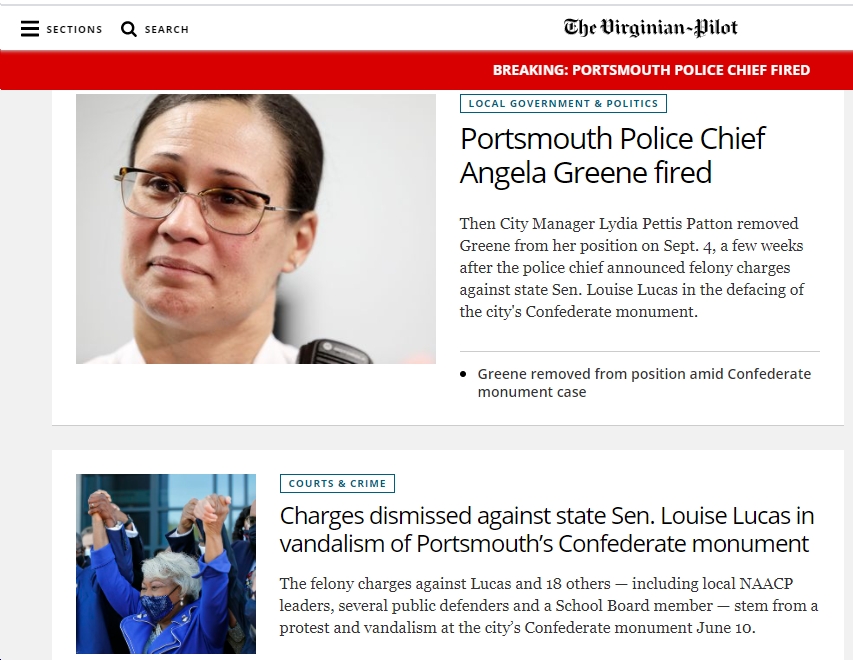Read headline Portsmouth Police Chief Angela Greene fired
The width and height of the screenshot is (853, 660).
pos(612,155)
